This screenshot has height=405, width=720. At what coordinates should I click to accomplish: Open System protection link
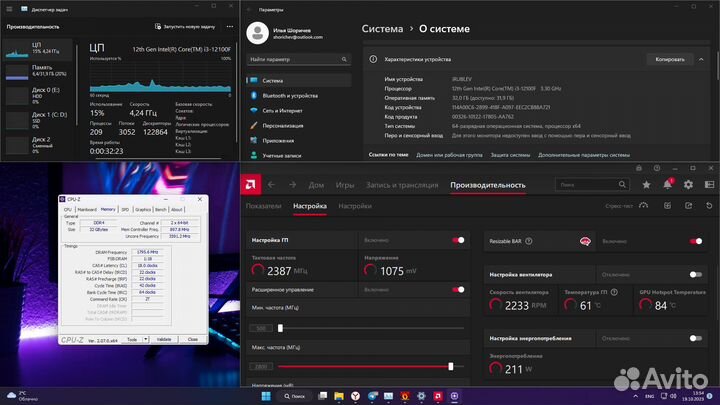click(510, 155)
